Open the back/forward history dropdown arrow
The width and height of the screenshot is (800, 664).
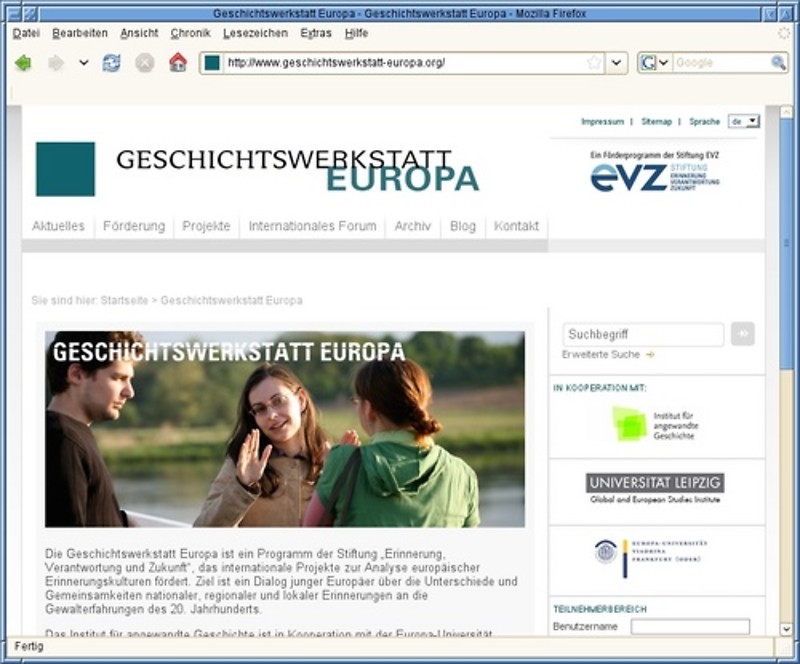(84, 63)
